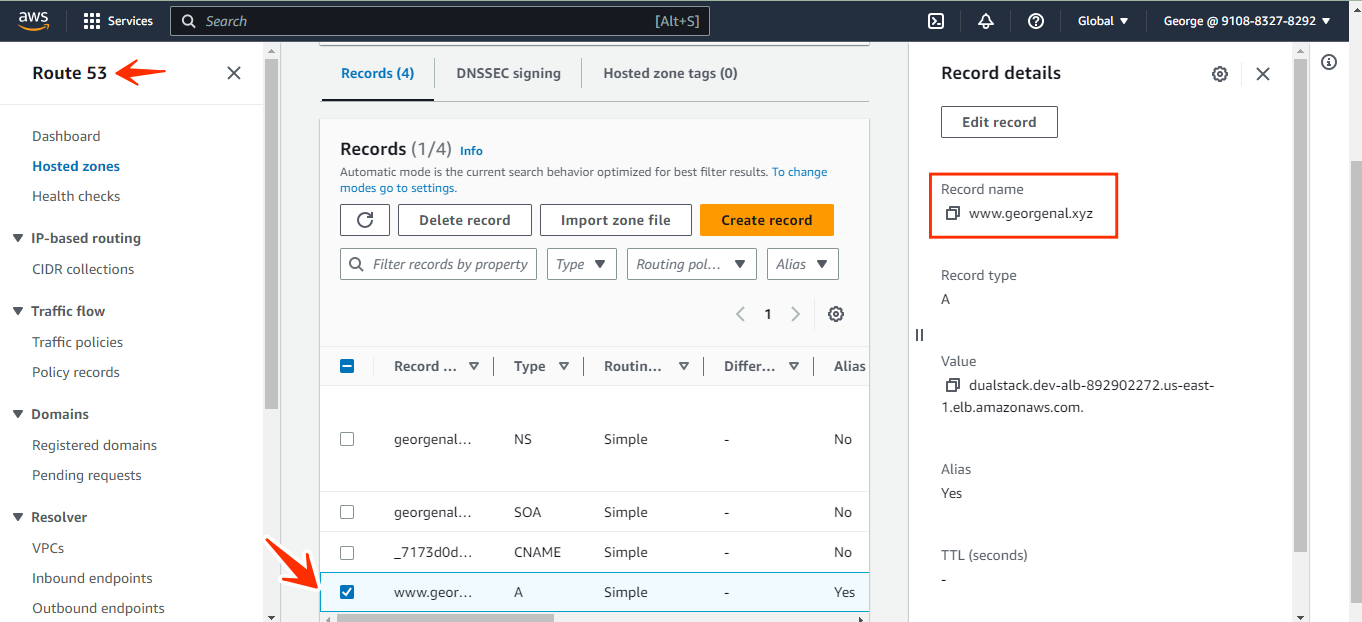The image size is (1362, 622).
Task: Copy the record name www.georgenal.xyz
Action: coord(953,213)
